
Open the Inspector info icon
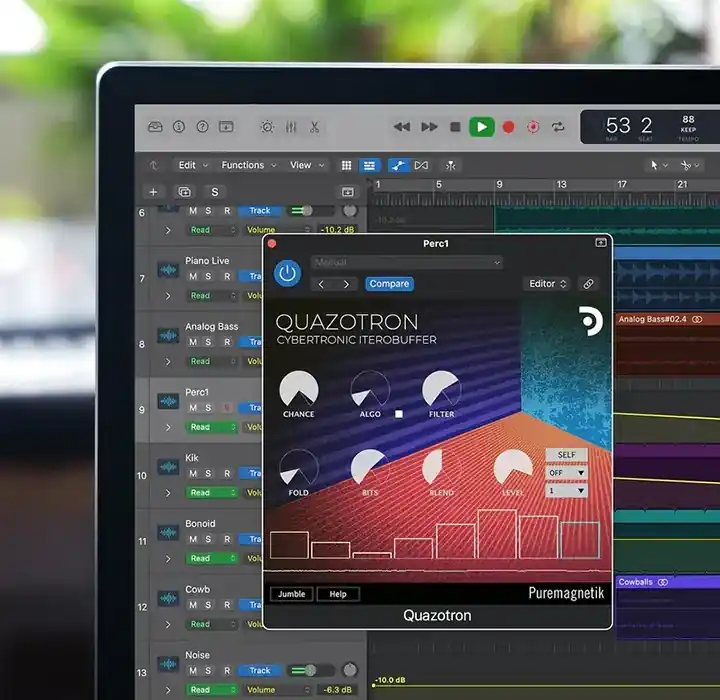point(179,127)
